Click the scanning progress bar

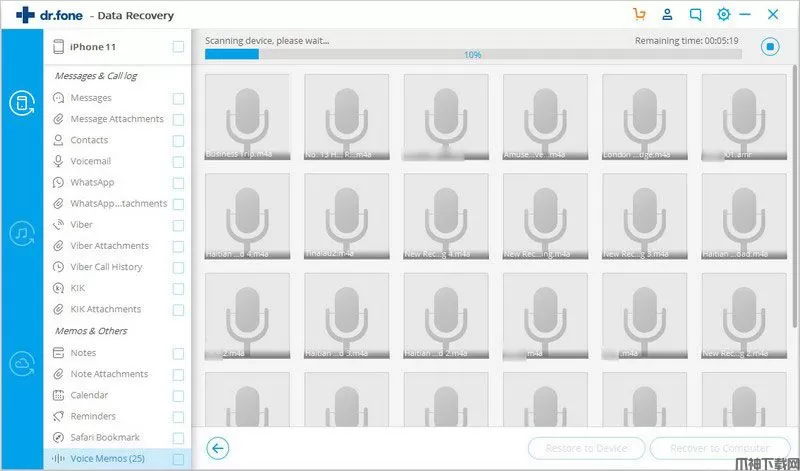pyautogui.click(x=473, y=54)
